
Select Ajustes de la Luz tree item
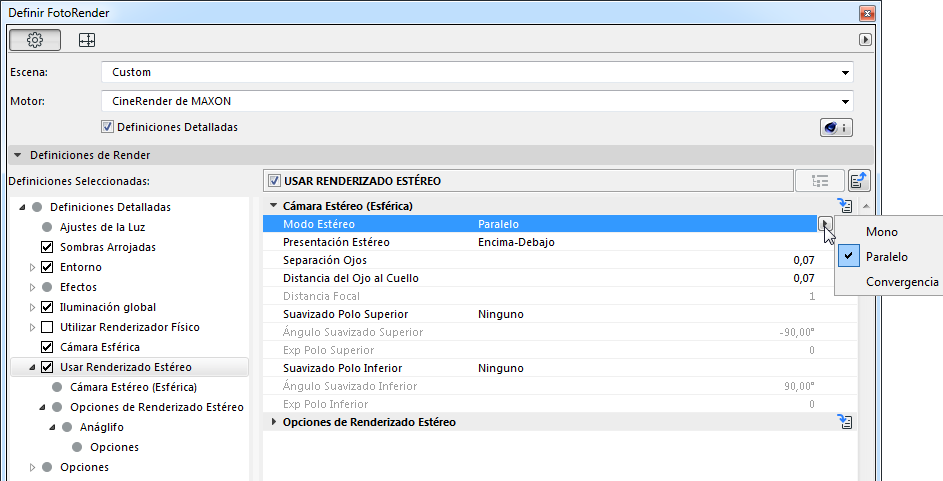102,227
